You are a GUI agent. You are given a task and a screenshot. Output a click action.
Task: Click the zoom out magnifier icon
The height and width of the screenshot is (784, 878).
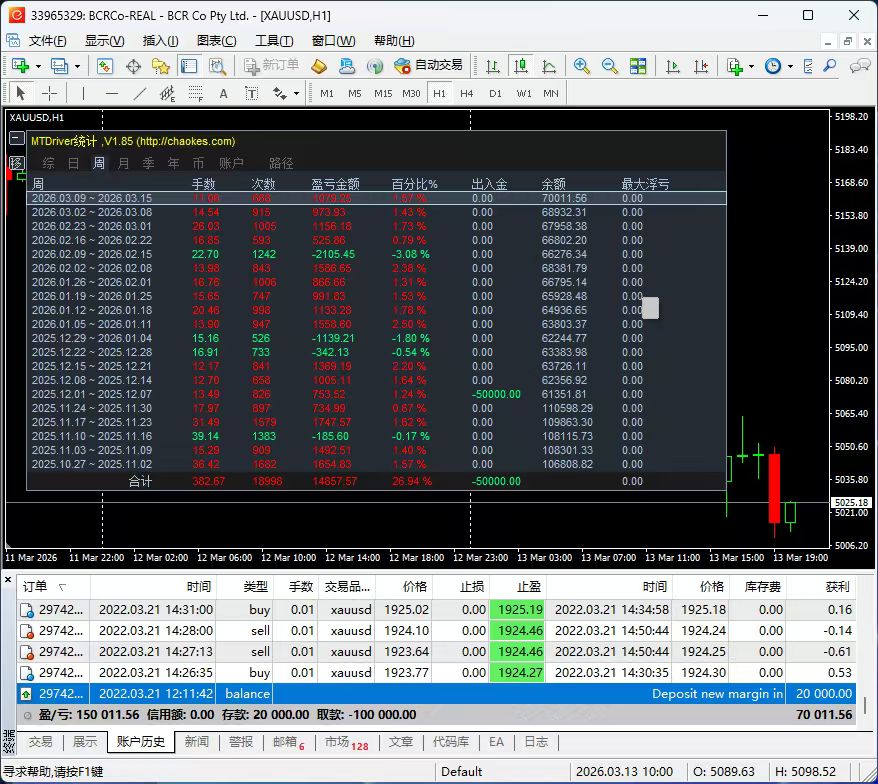[x=609, y=66]
